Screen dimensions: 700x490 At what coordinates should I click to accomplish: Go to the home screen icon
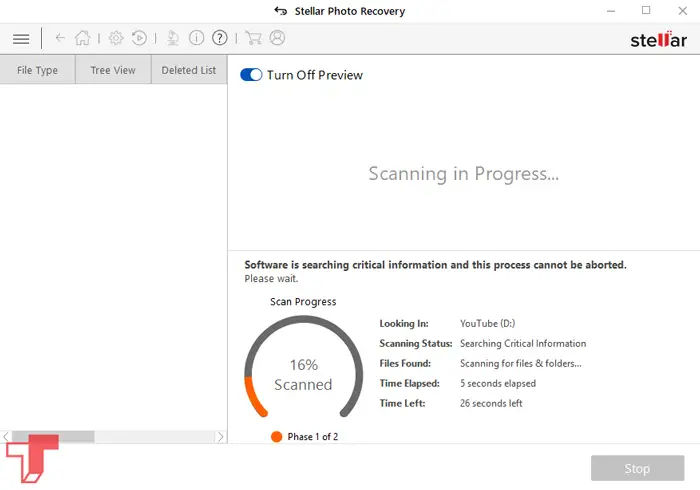(x=83, y=38)
